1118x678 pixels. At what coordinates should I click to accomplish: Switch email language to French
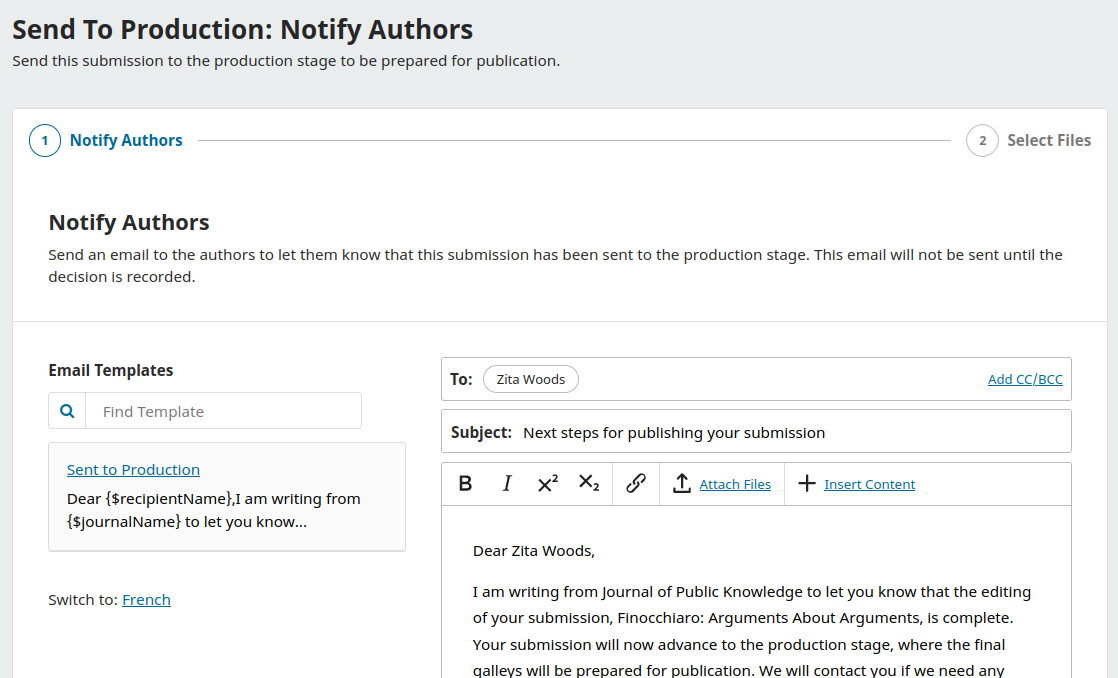[146, 600]
